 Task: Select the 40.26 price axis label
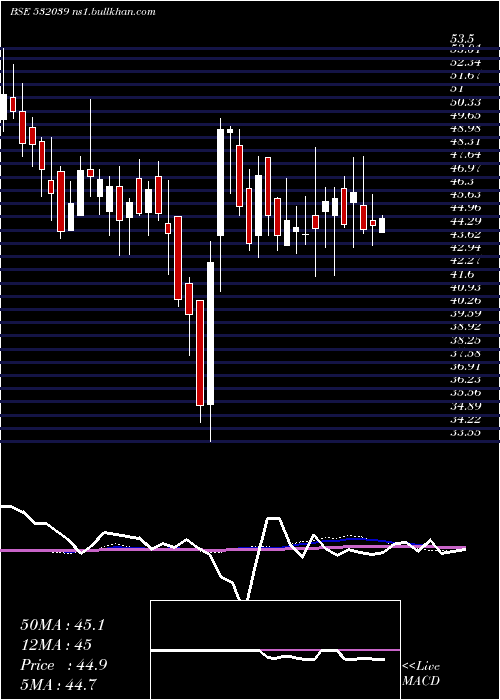[466, 300]
